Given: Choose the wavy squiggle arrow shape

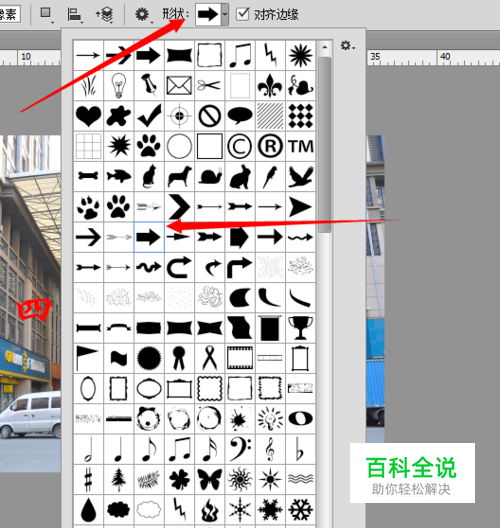Looking at the screenshot, I should (x=149, y=267).
